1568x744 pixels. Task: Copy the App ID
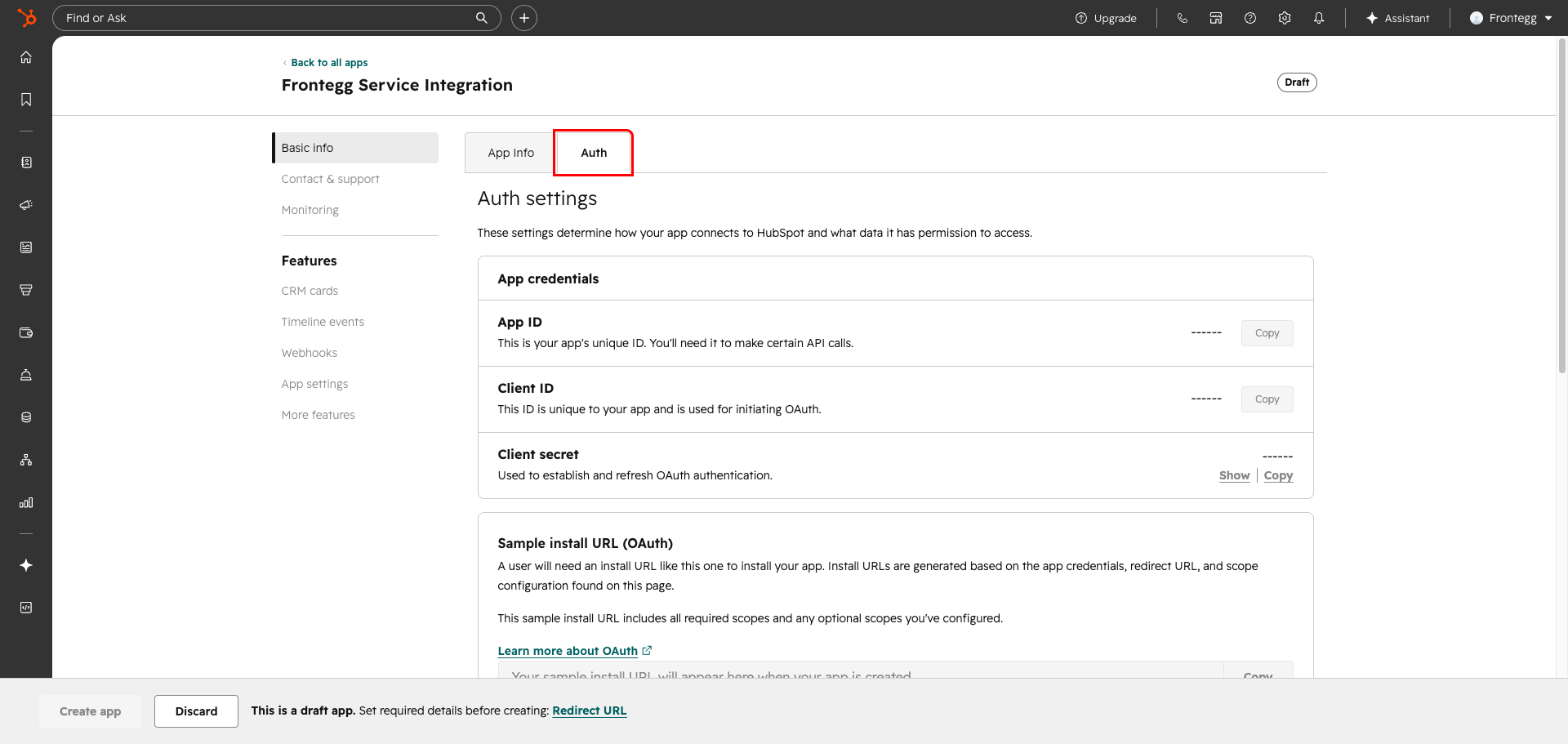pyautogui.click(x=1267, y=333)
